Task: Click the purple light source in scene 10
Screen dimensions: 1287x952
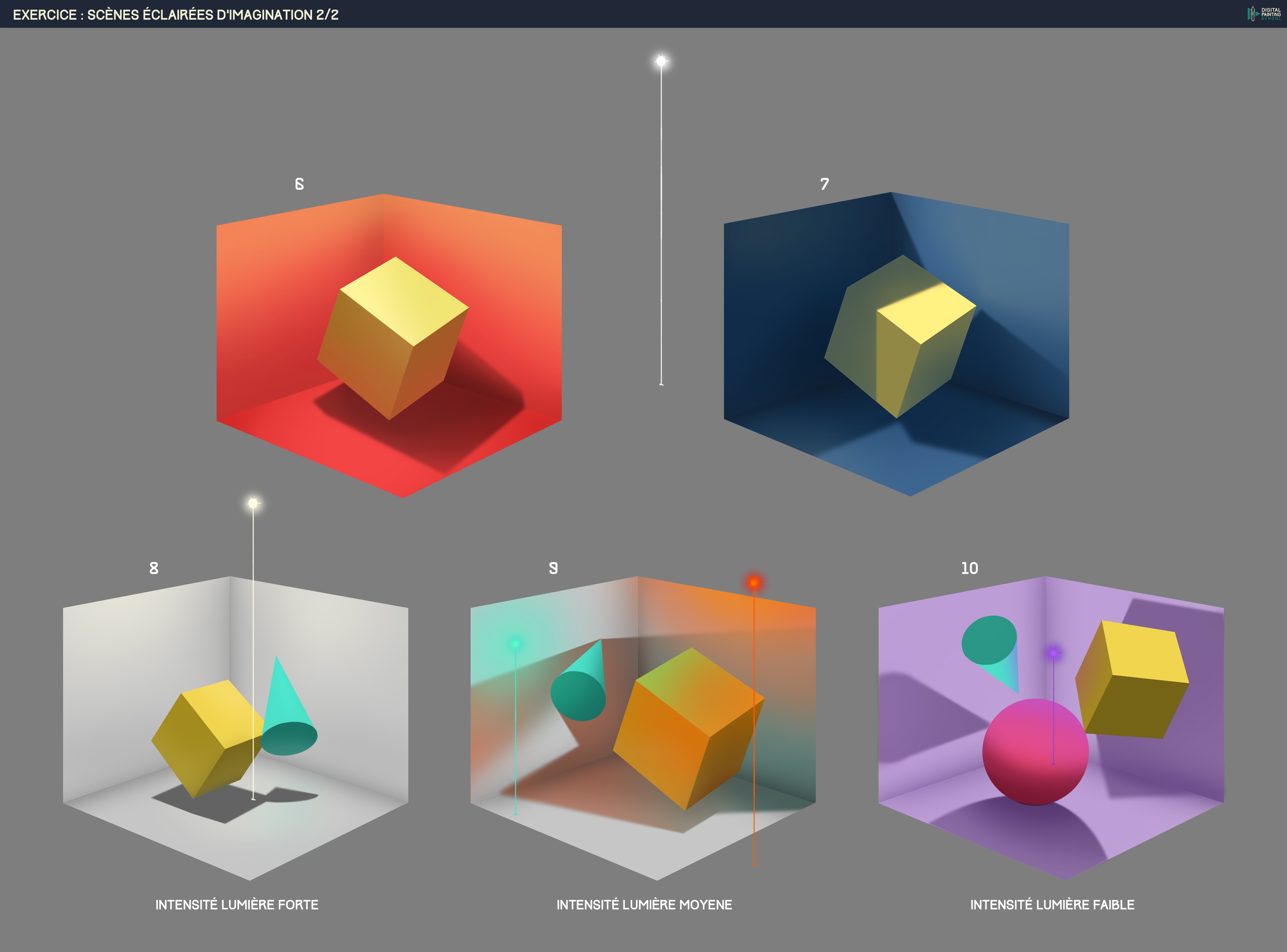Action: [x=1054, y=653]
